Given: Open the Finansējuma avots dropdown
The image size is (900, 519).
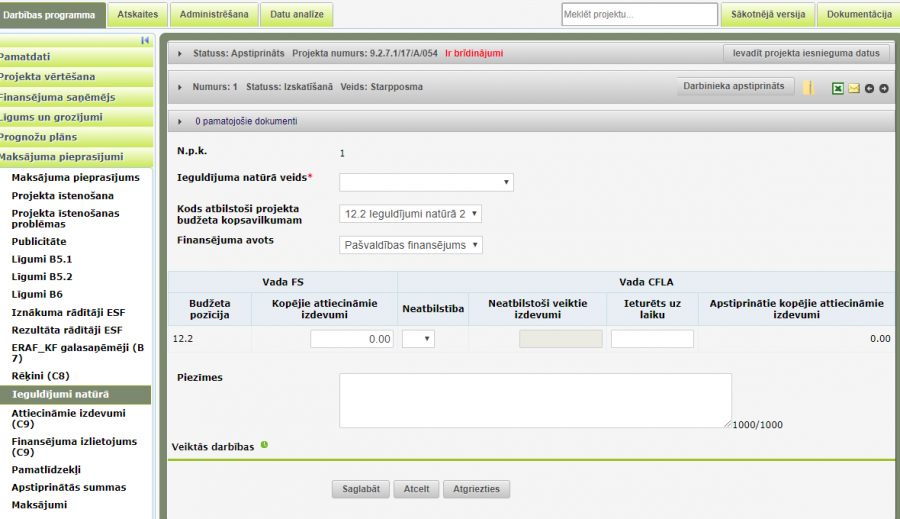Looking at the screenshot, I should tap(411, 245).
